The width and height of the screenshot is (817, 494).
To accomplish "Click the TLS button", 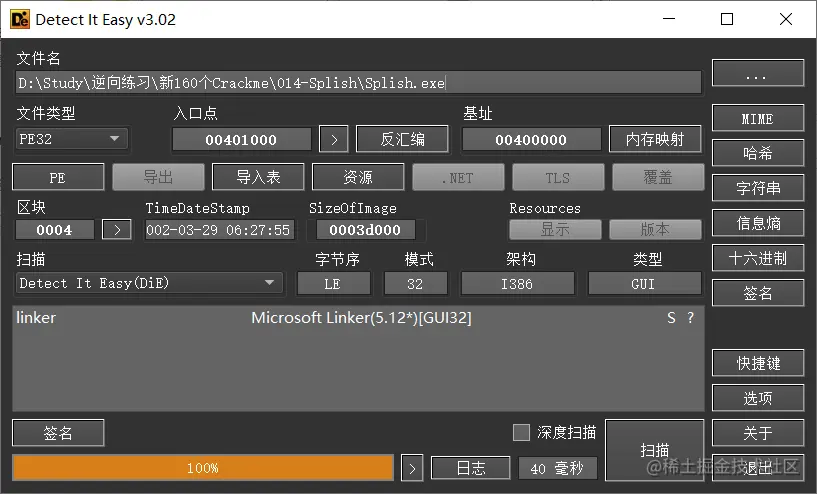I will 558,177.
